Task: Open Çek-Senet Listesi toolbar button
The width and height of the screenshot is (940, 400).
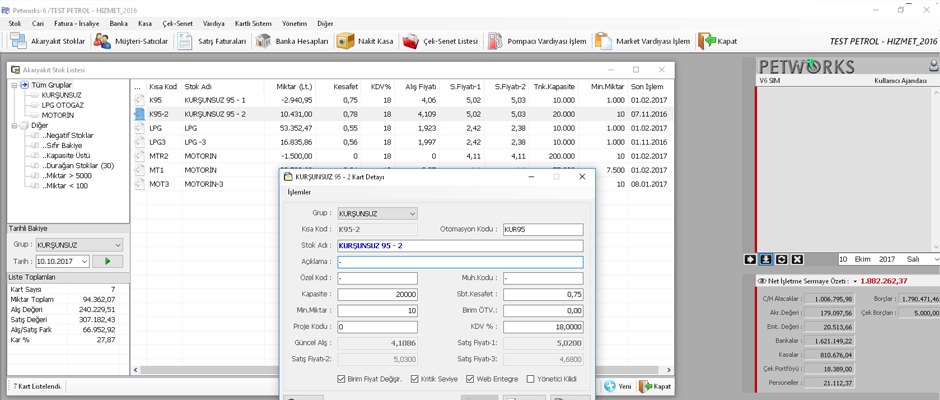Action: [442, 41]
